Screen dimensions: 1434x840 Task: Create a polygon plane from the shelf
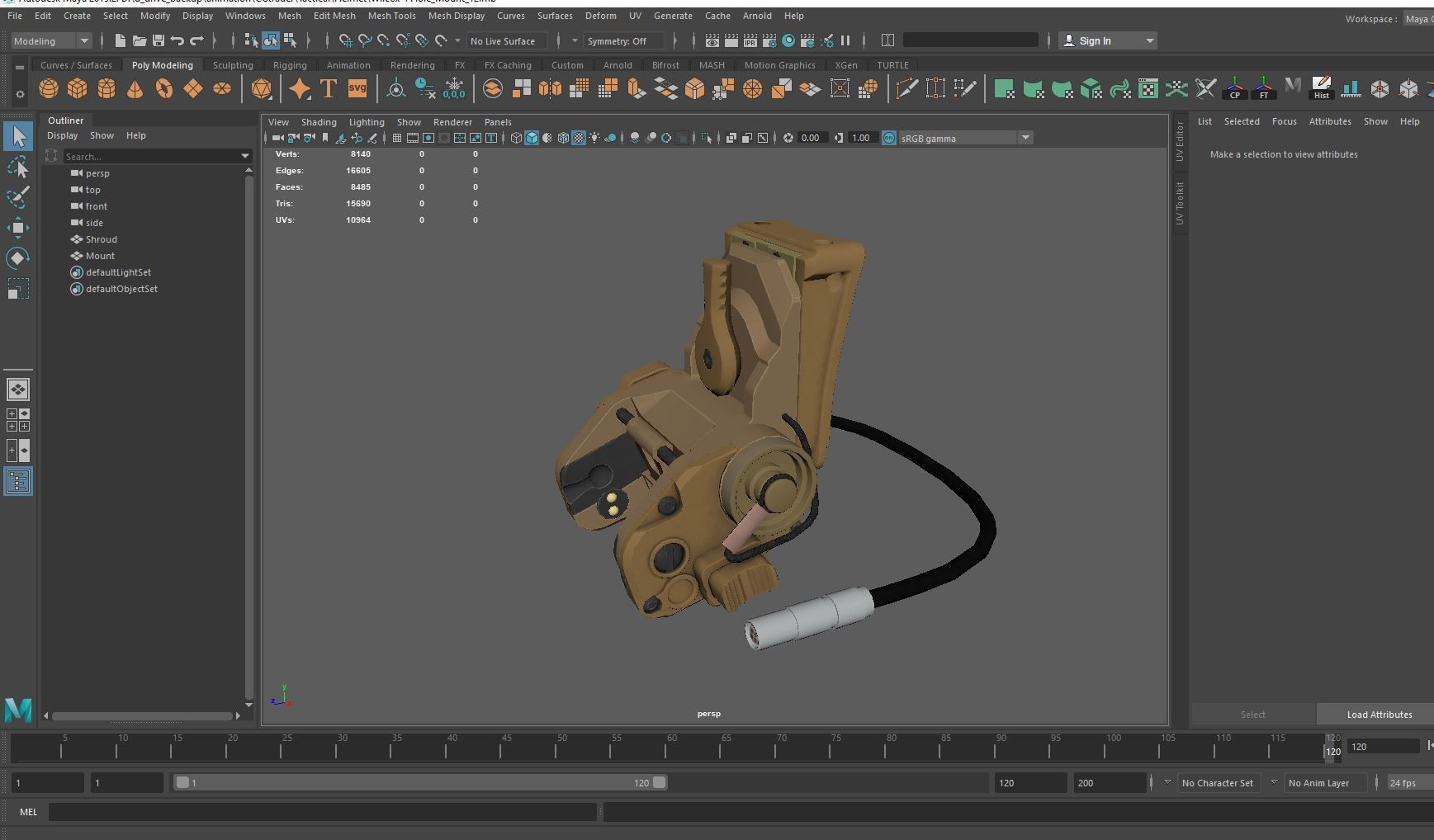pos(193,88)
